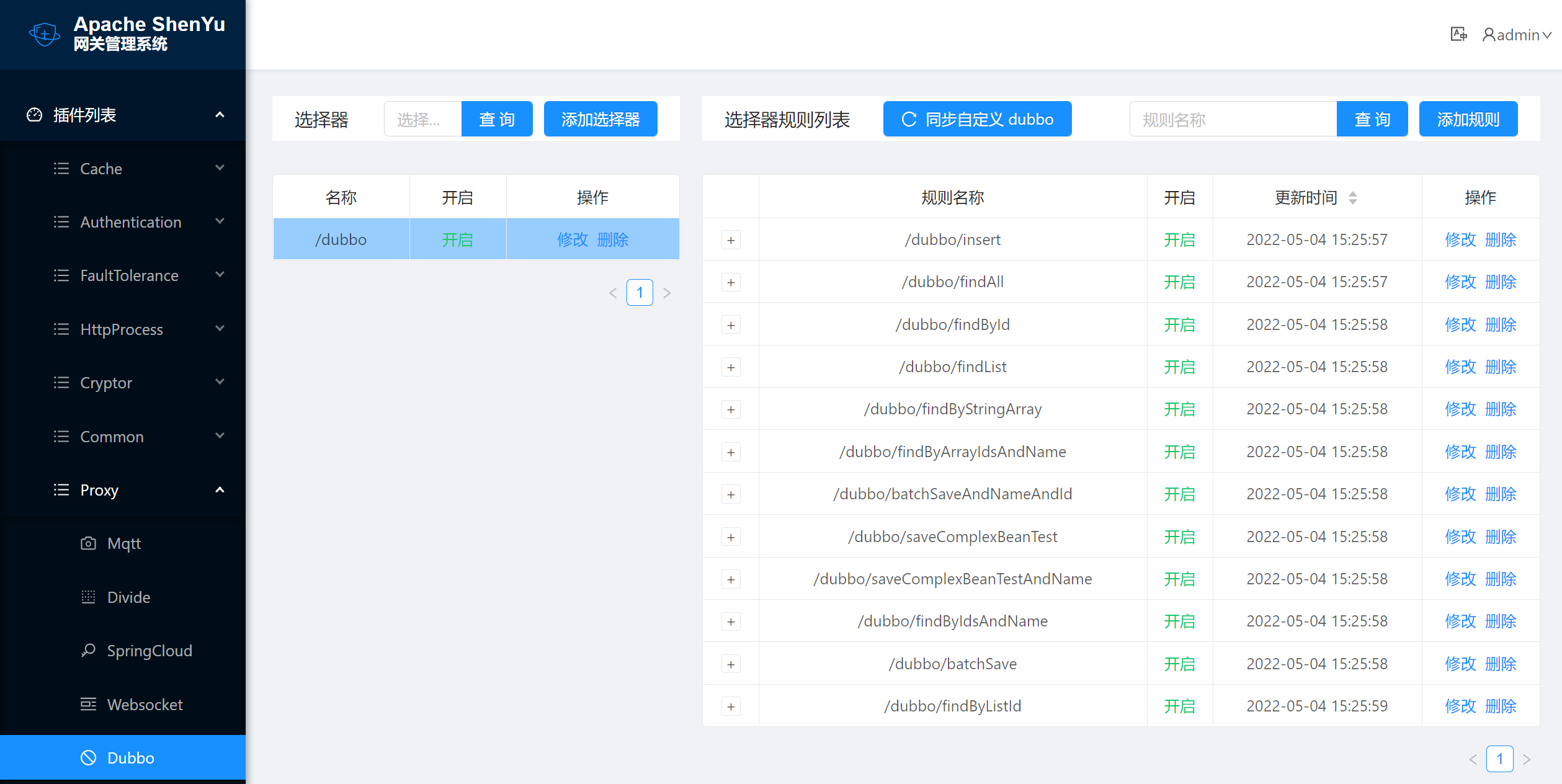1562x784 pixels.
Task: Click the 添加规则 button
Action: tap(1468, 119)
